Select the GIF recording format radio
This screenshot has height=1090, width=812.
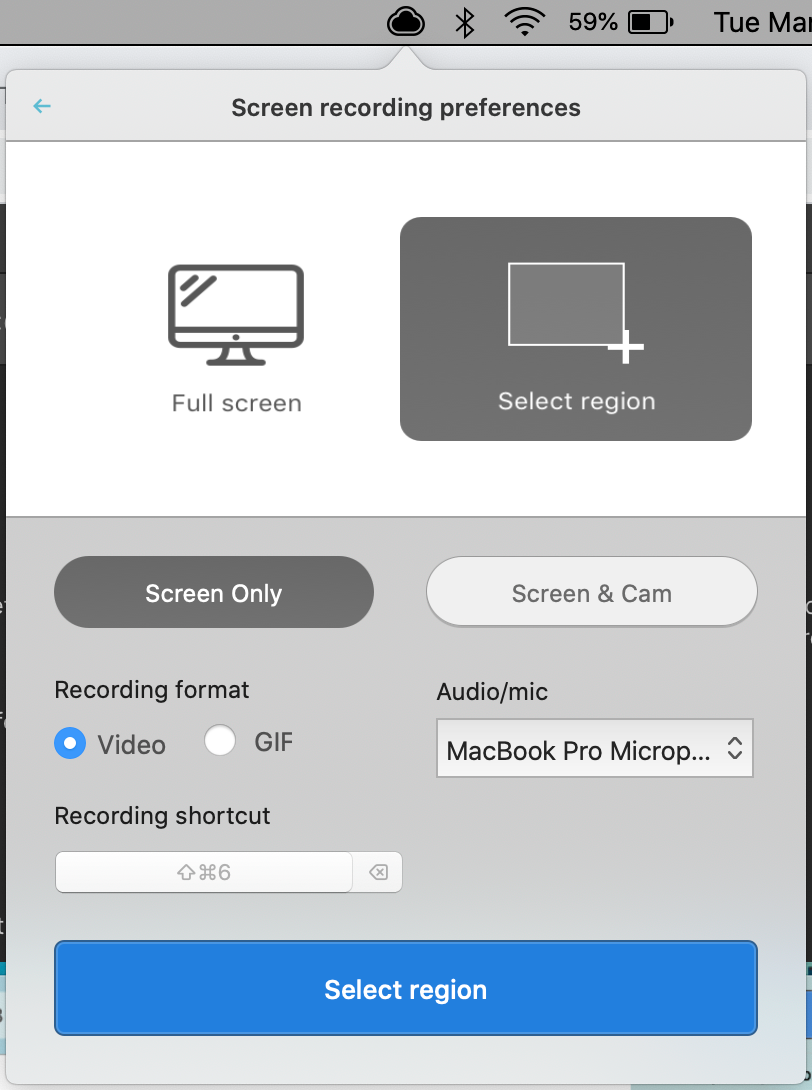220,740
